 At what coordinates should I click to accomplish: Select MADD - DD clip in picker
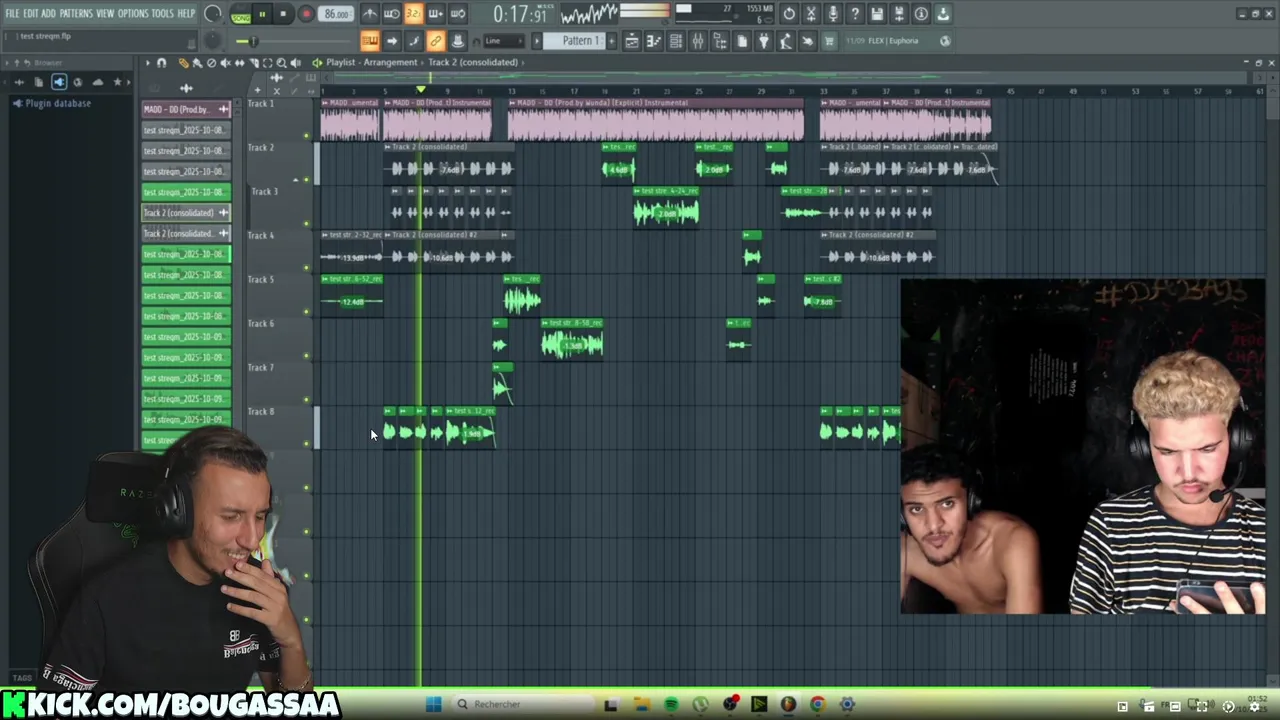(186, 109)
